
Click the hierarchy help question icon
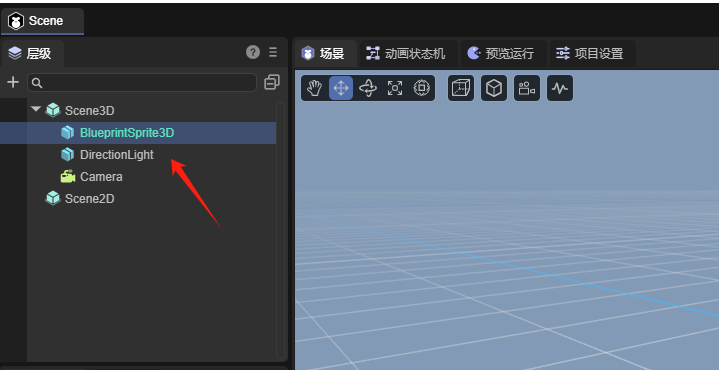click(x=253, y=52)
